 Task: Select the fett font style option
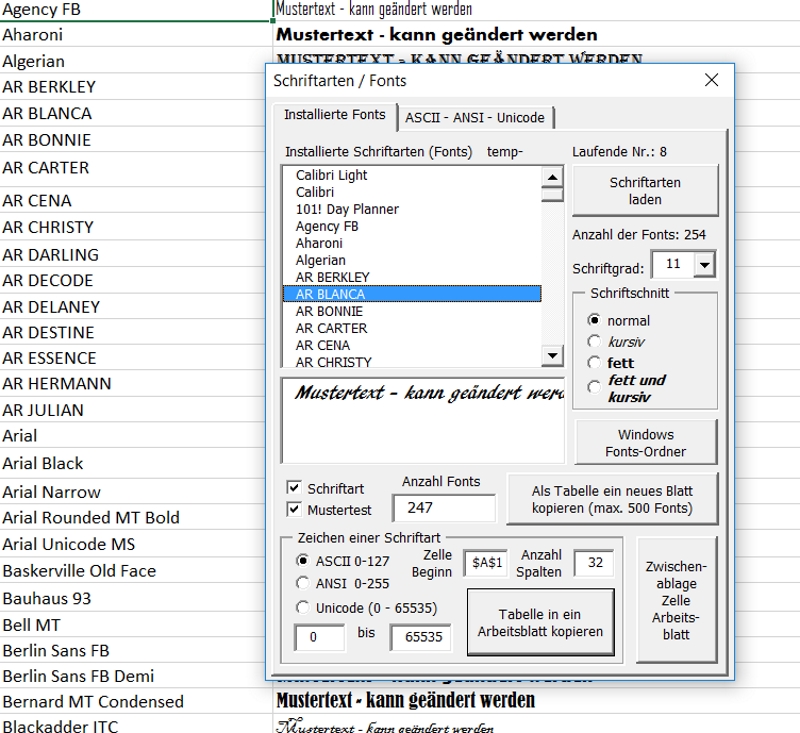click(x=594, y=363)
